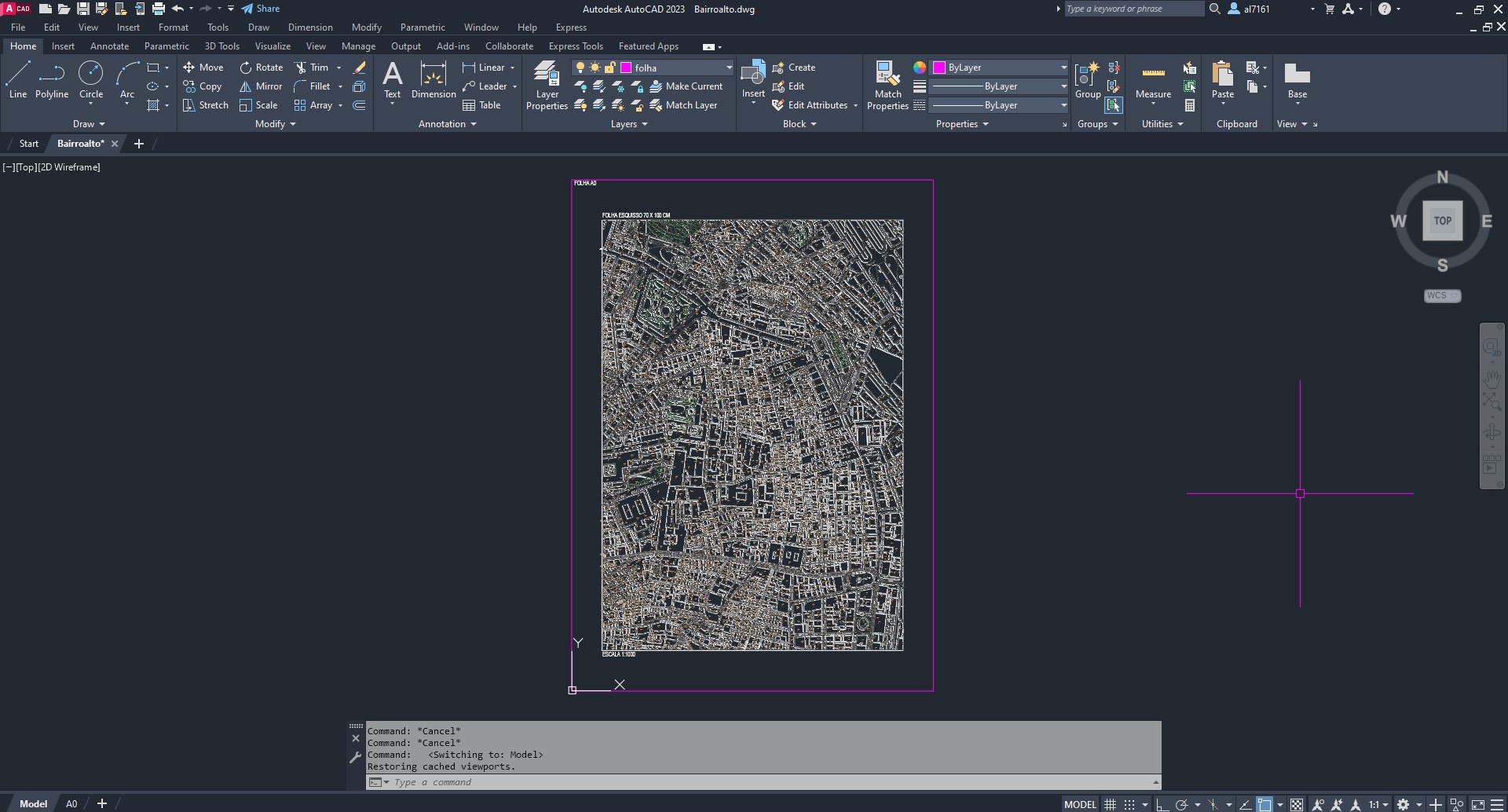Screen dimensions: 1508x812
Task: Open the Format menu
Action: pyautogui.click(x=174, y=27)
